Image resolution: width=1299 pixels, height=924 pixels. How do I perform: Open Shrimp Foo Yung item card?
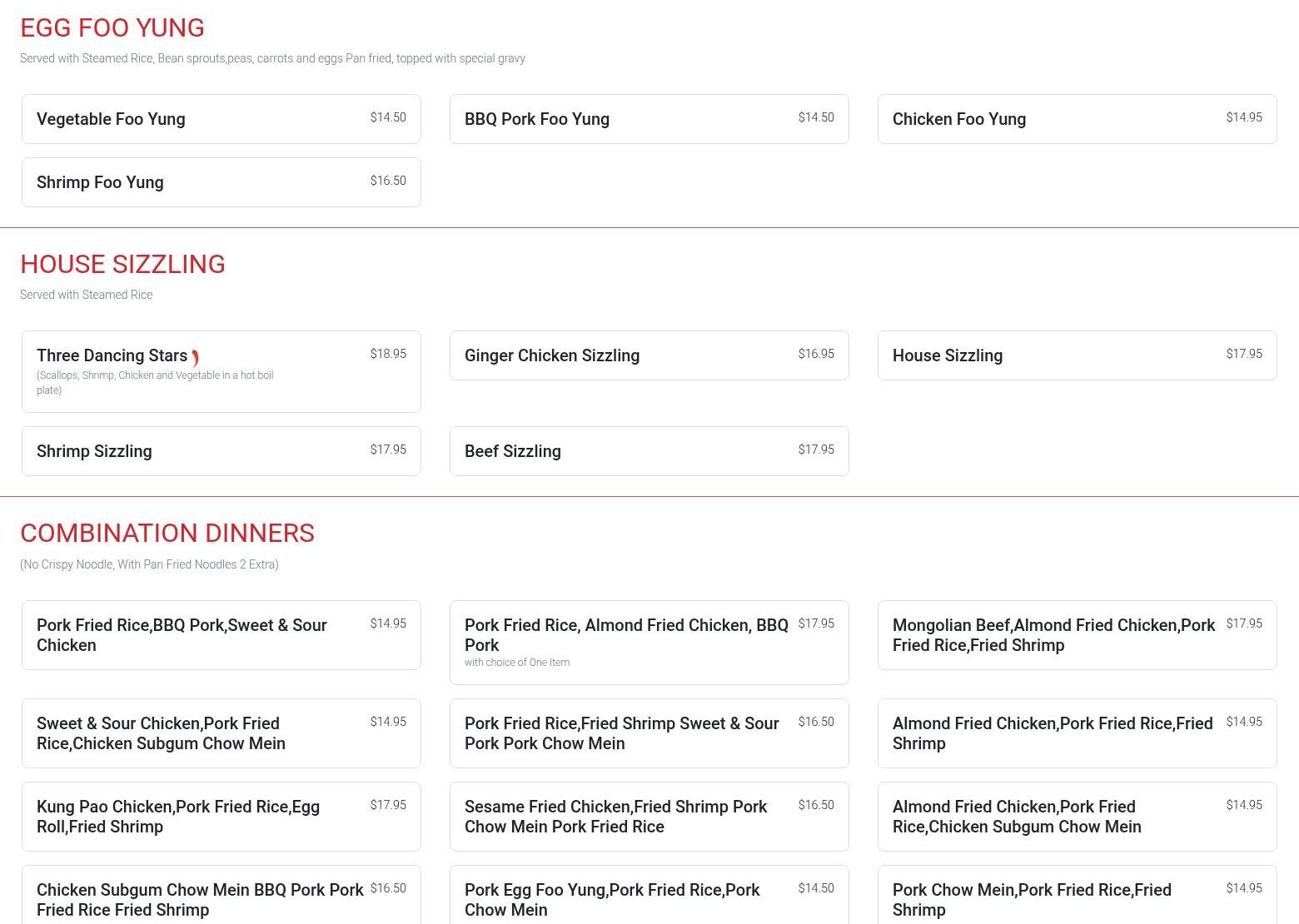(x=221, y=182)
